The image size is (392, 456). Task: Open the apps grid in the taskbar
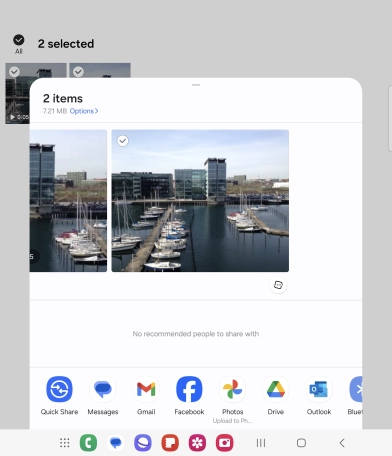(x=65, y=443)
